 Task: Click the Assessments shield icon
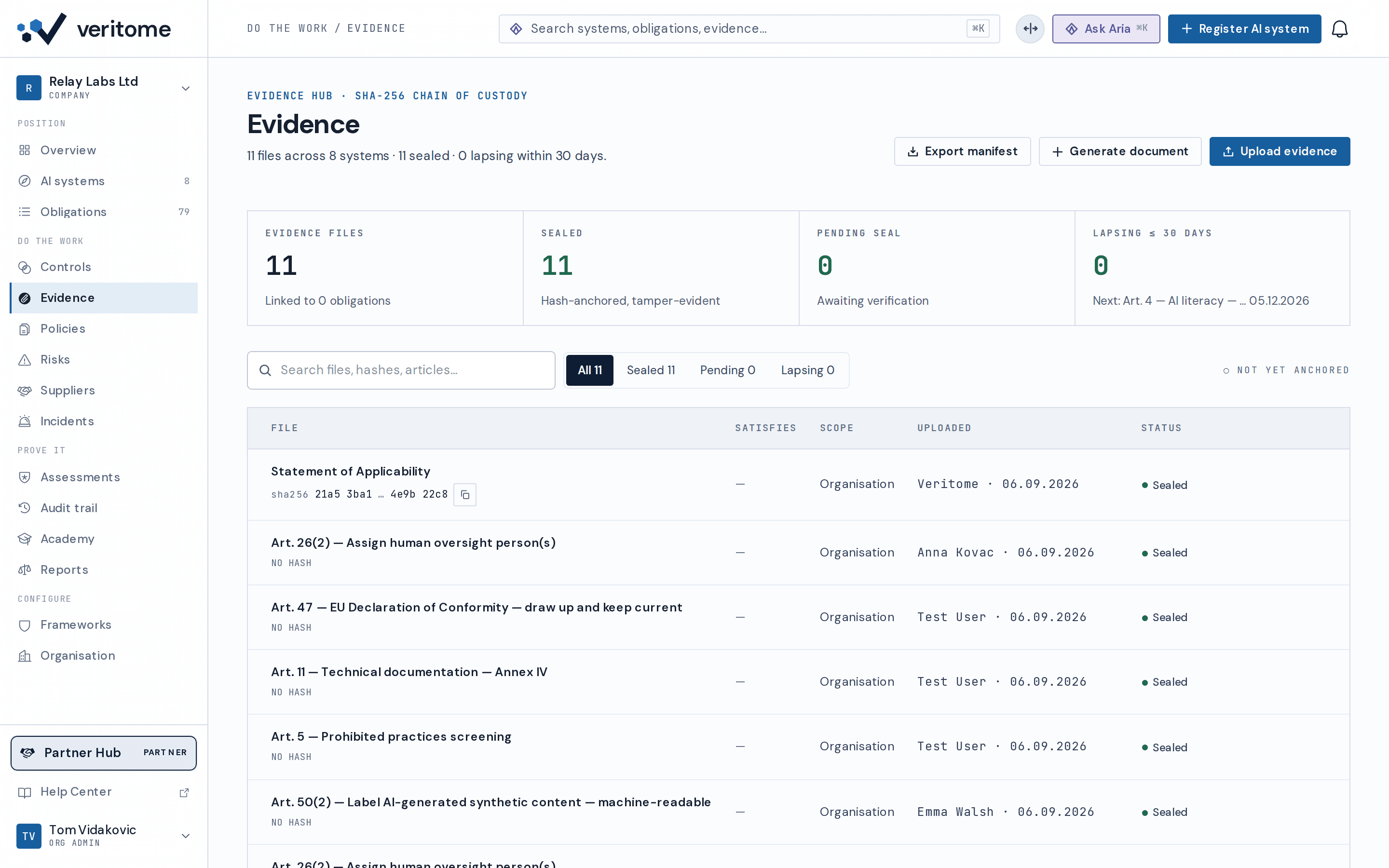point(25,477)
